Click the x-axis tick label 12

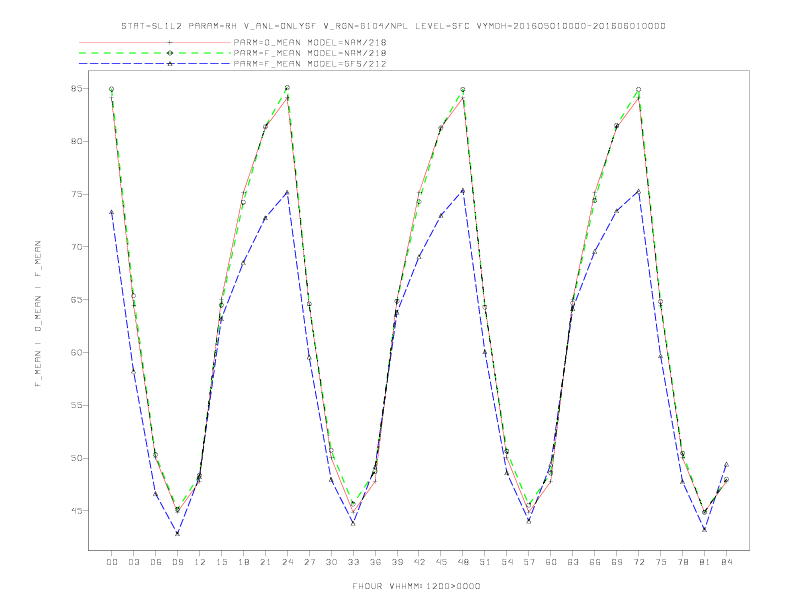(x=200, y=562)
